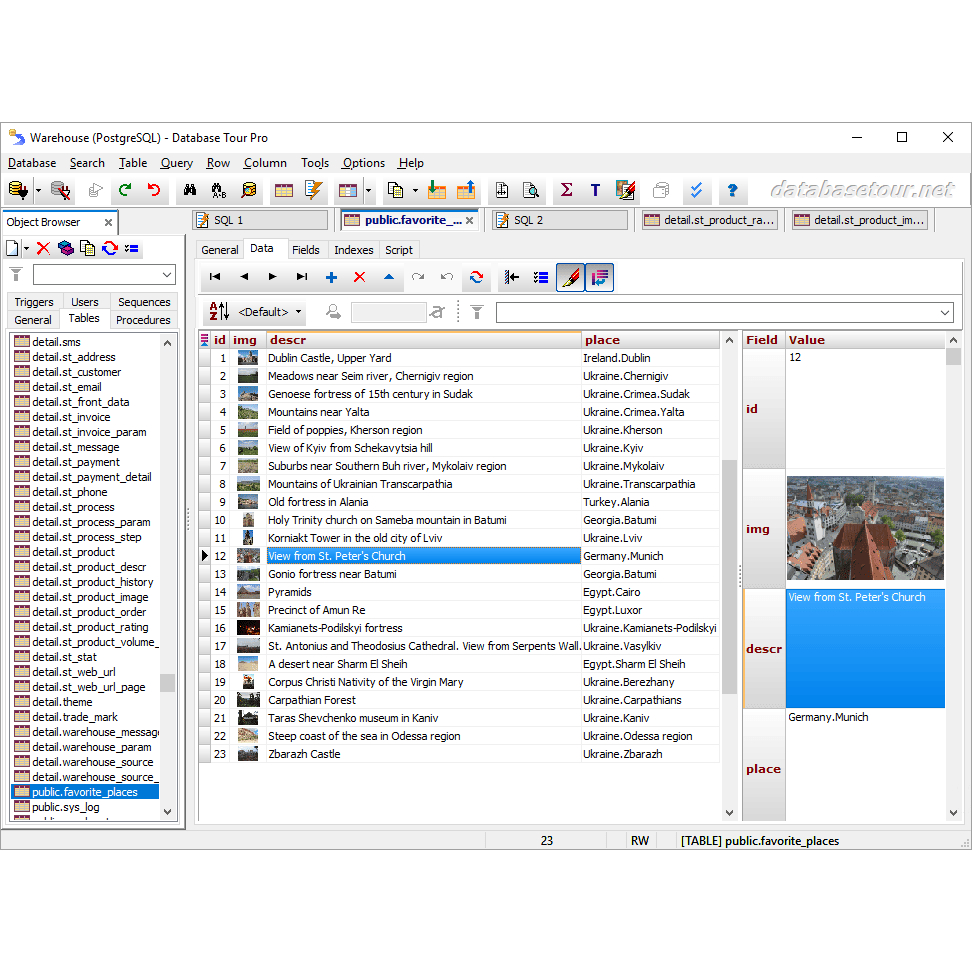Image resolution: width=972 pixels, height=972 pixels.
Task: Toggle the grid view icon beside the pen
Action: [600, 277]
